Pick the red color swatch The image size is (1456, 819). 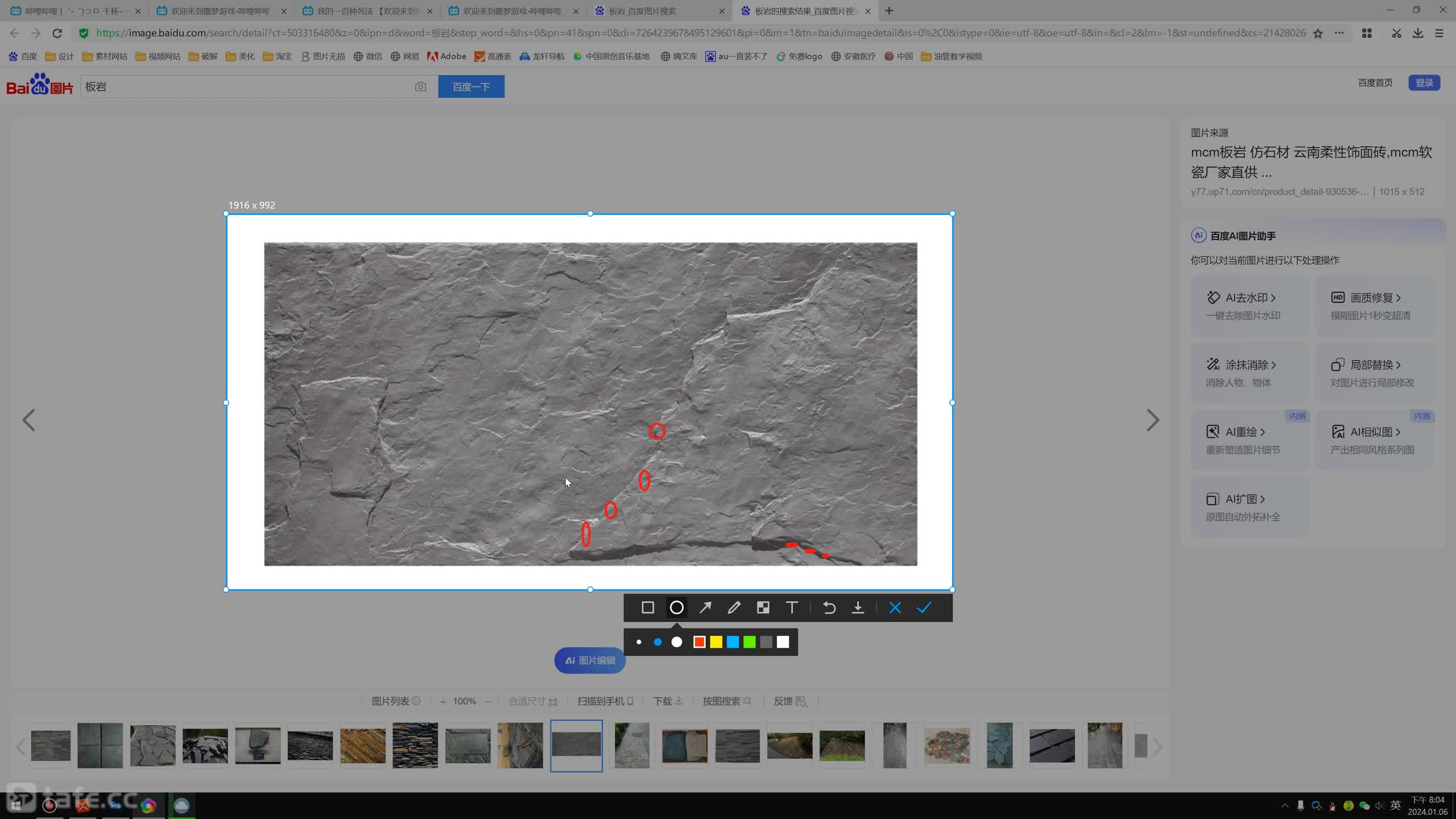coord(699,642)
